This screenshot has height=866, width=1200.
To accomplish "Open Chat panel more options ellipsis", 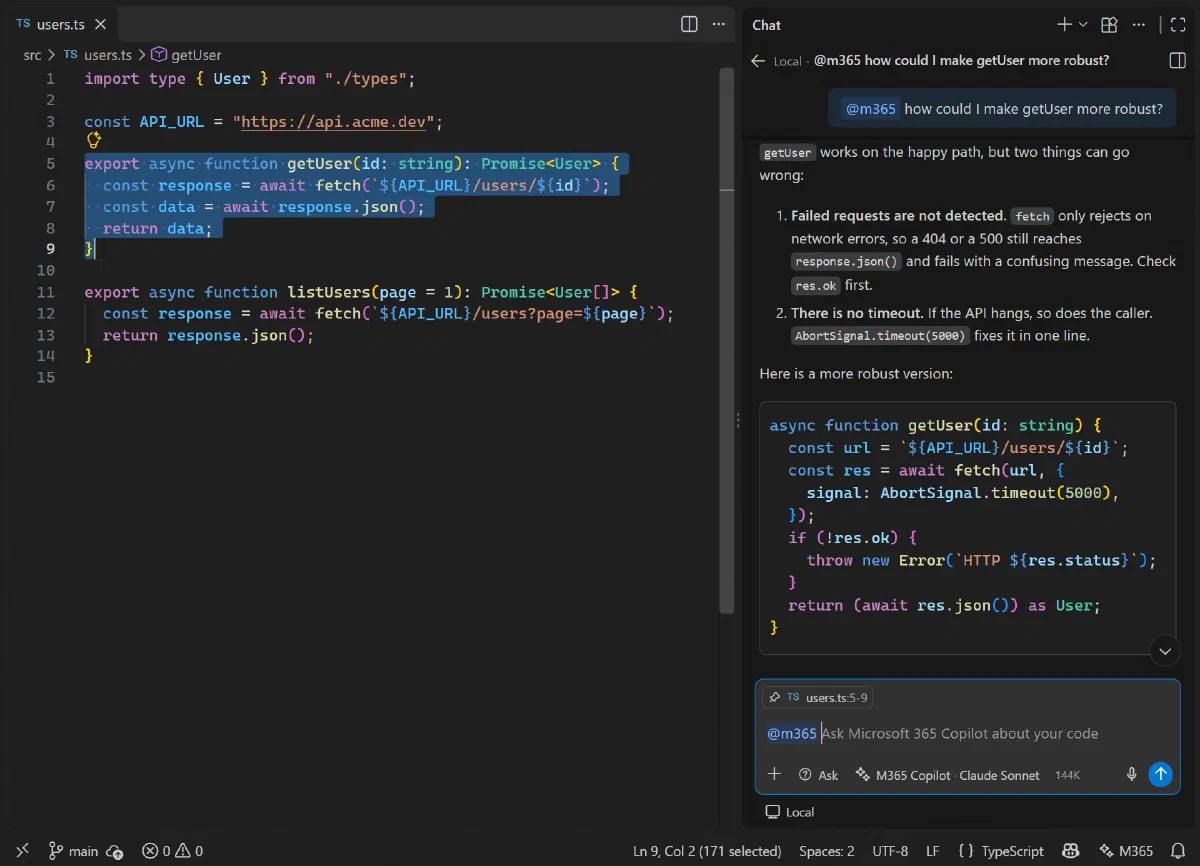I will 1139,24.
